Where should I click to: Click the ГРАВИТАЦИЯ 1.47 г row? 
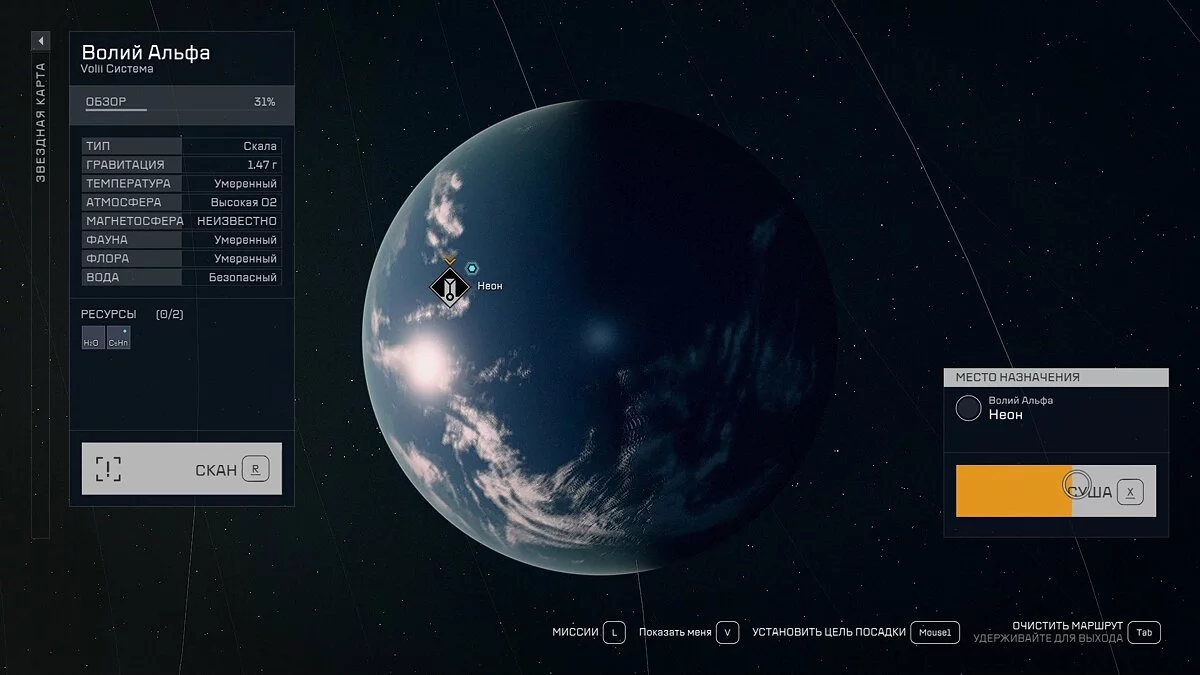(x=182, y=165)
